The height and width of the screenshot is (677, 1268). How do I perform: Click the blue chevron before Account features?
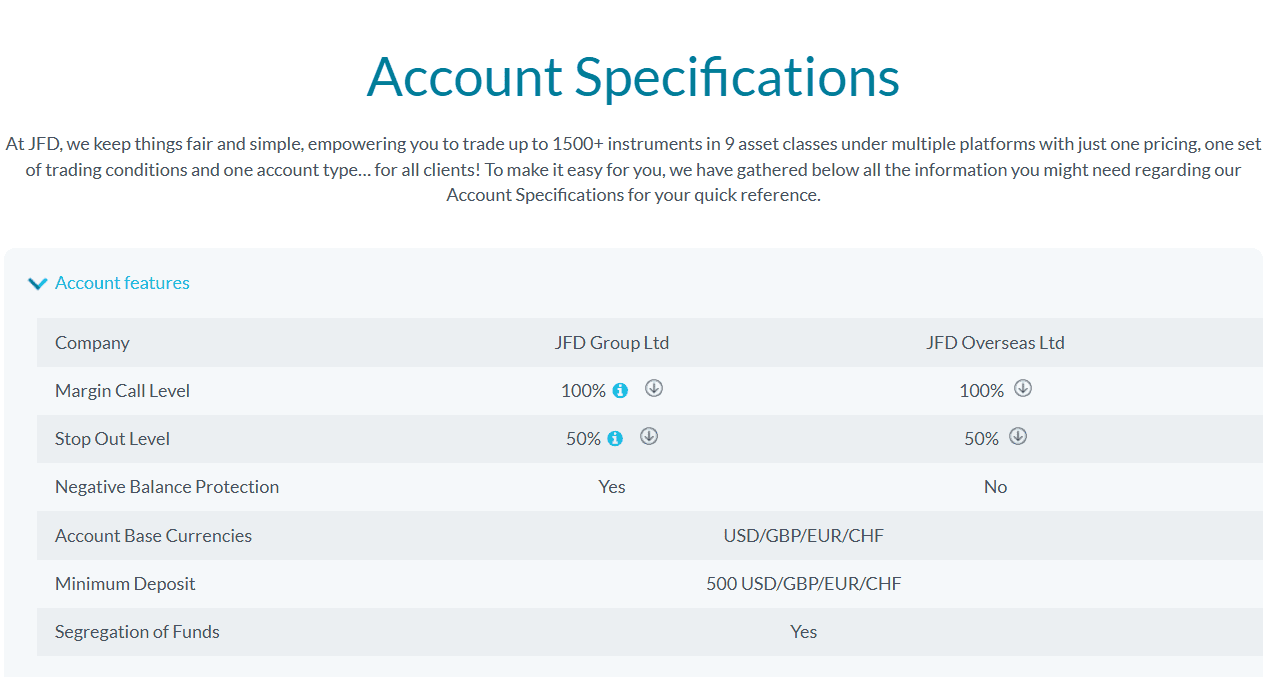click(x=37, y=283)
